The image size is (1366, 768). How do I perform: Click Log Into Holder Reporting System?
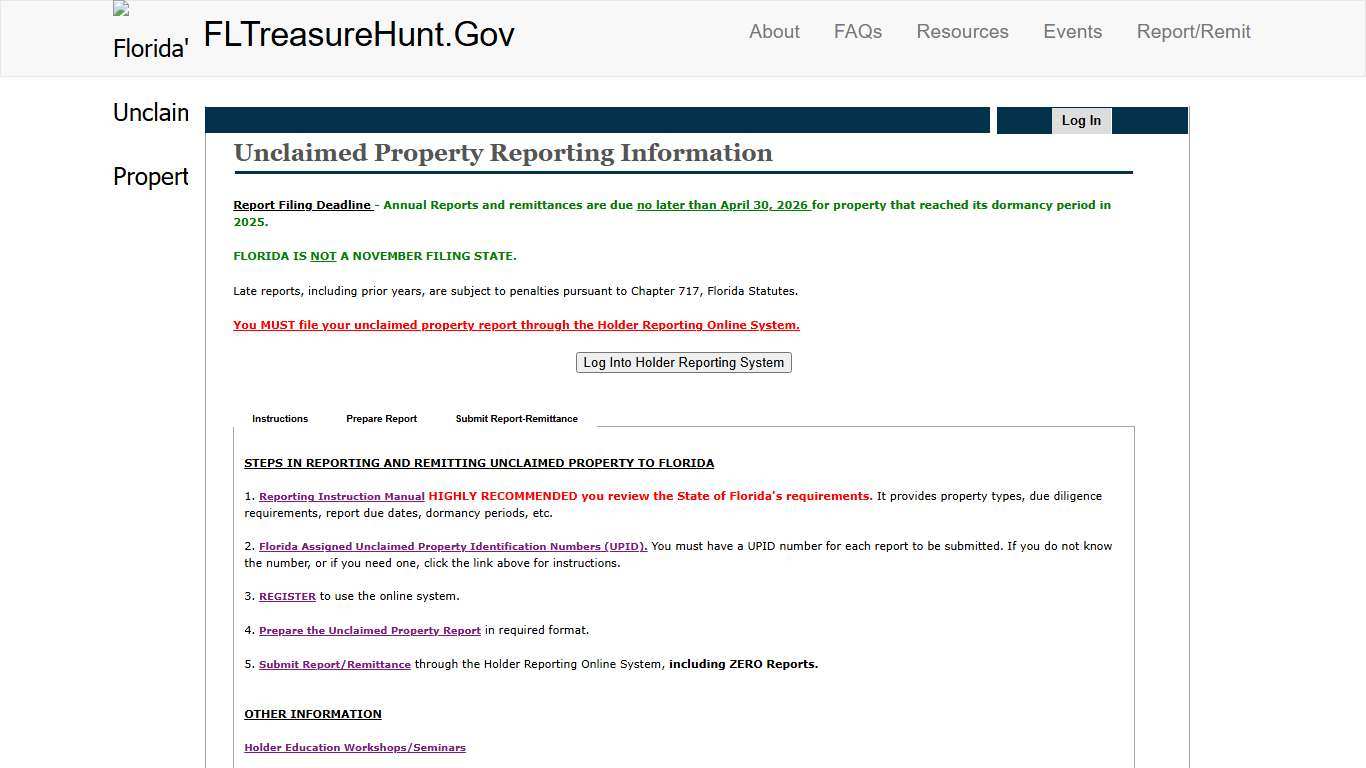[x=683, y=362]
